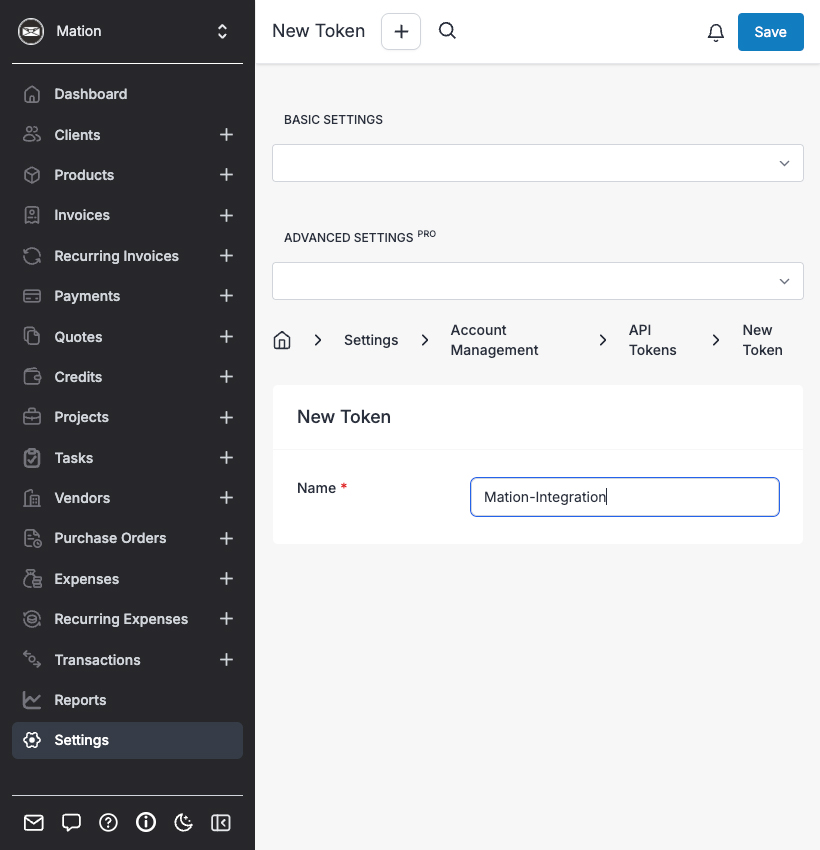
Task: Collapse the sidebar with panel icon
Action: [x=221, y=823]
